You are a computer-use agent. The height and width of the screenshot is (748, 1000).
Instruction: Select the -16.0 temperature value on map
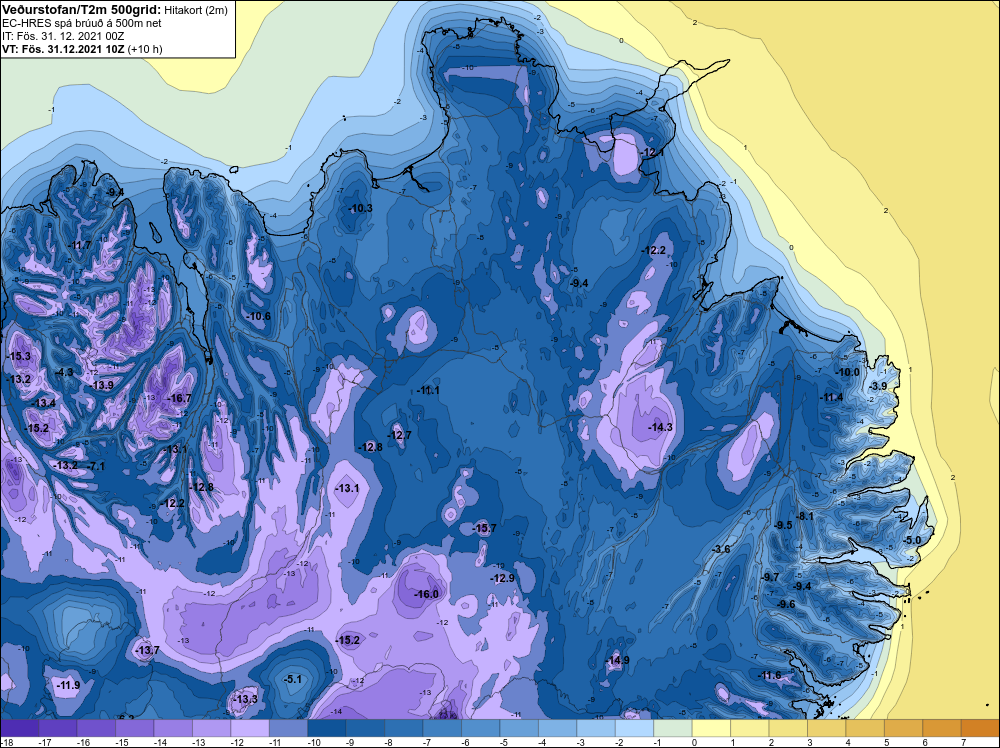click(x=427, y=594)
